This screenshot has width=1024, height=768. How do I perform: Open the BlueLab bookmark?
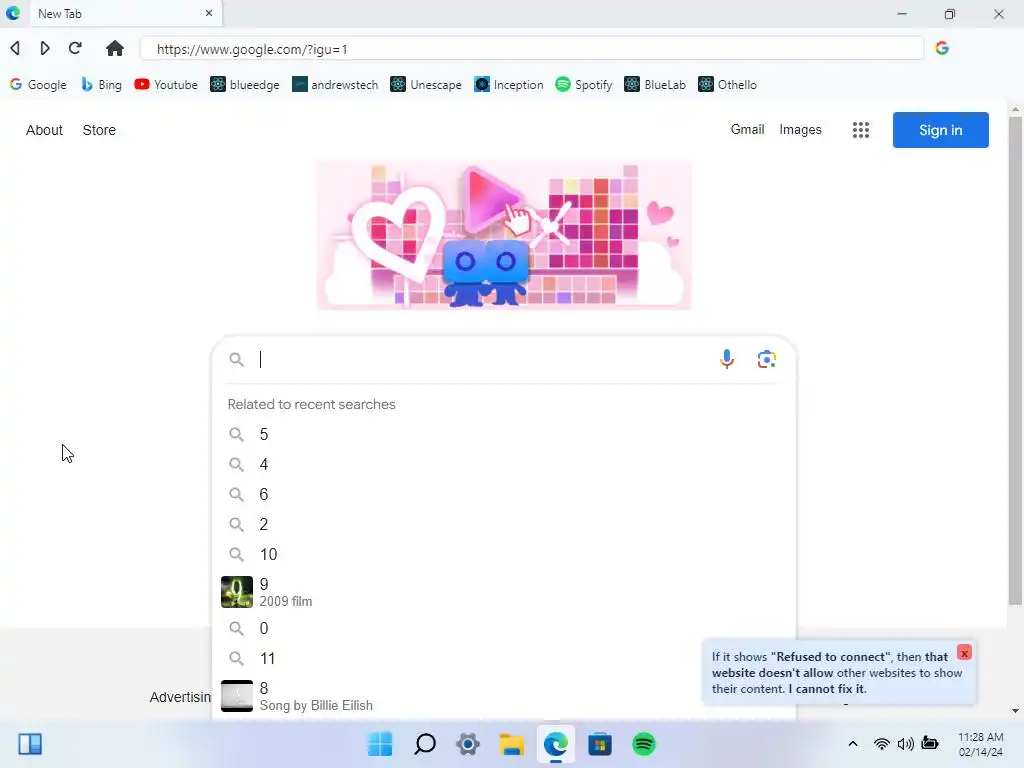pyautogui.click(x=655, y=85)
